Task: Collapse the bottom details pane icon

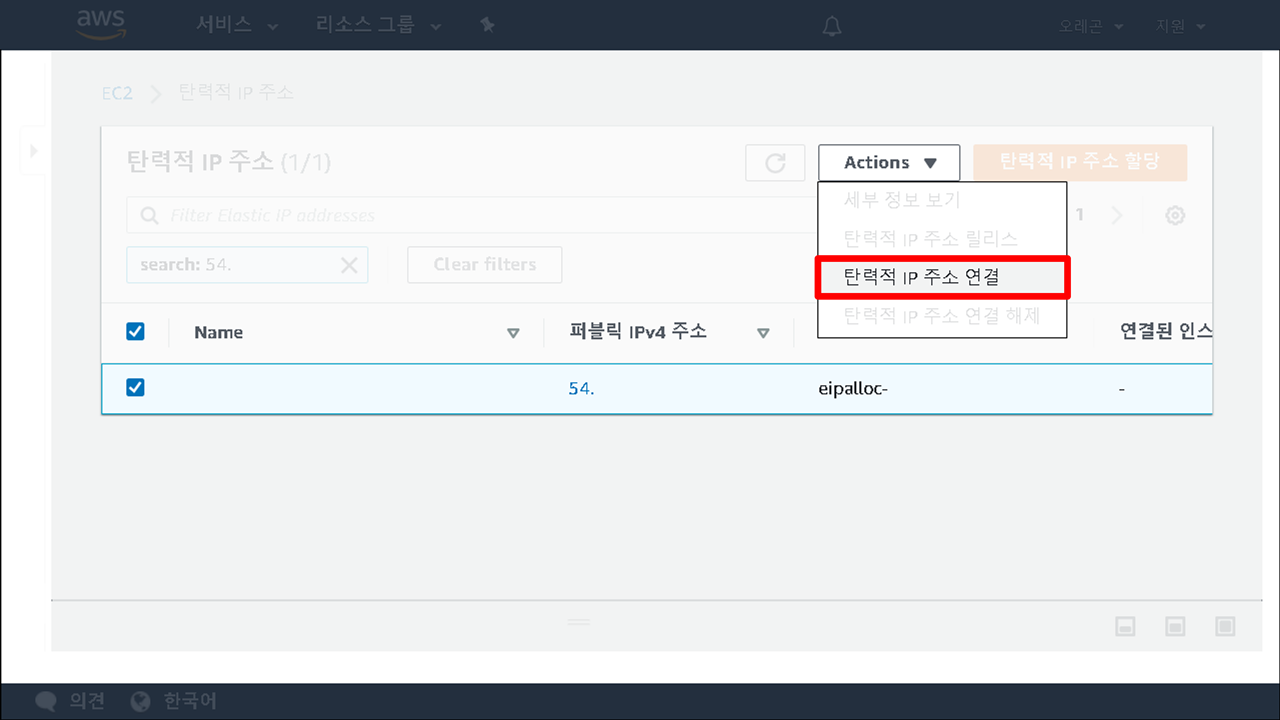Action: pos(1126,626)
